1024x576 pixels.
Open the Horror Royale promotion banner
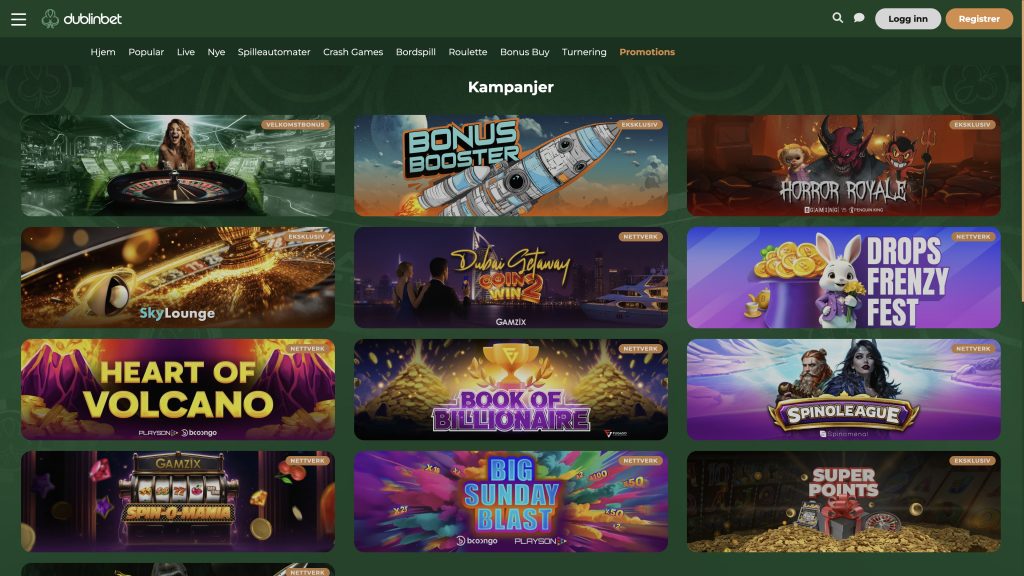(x=843, y=166)
